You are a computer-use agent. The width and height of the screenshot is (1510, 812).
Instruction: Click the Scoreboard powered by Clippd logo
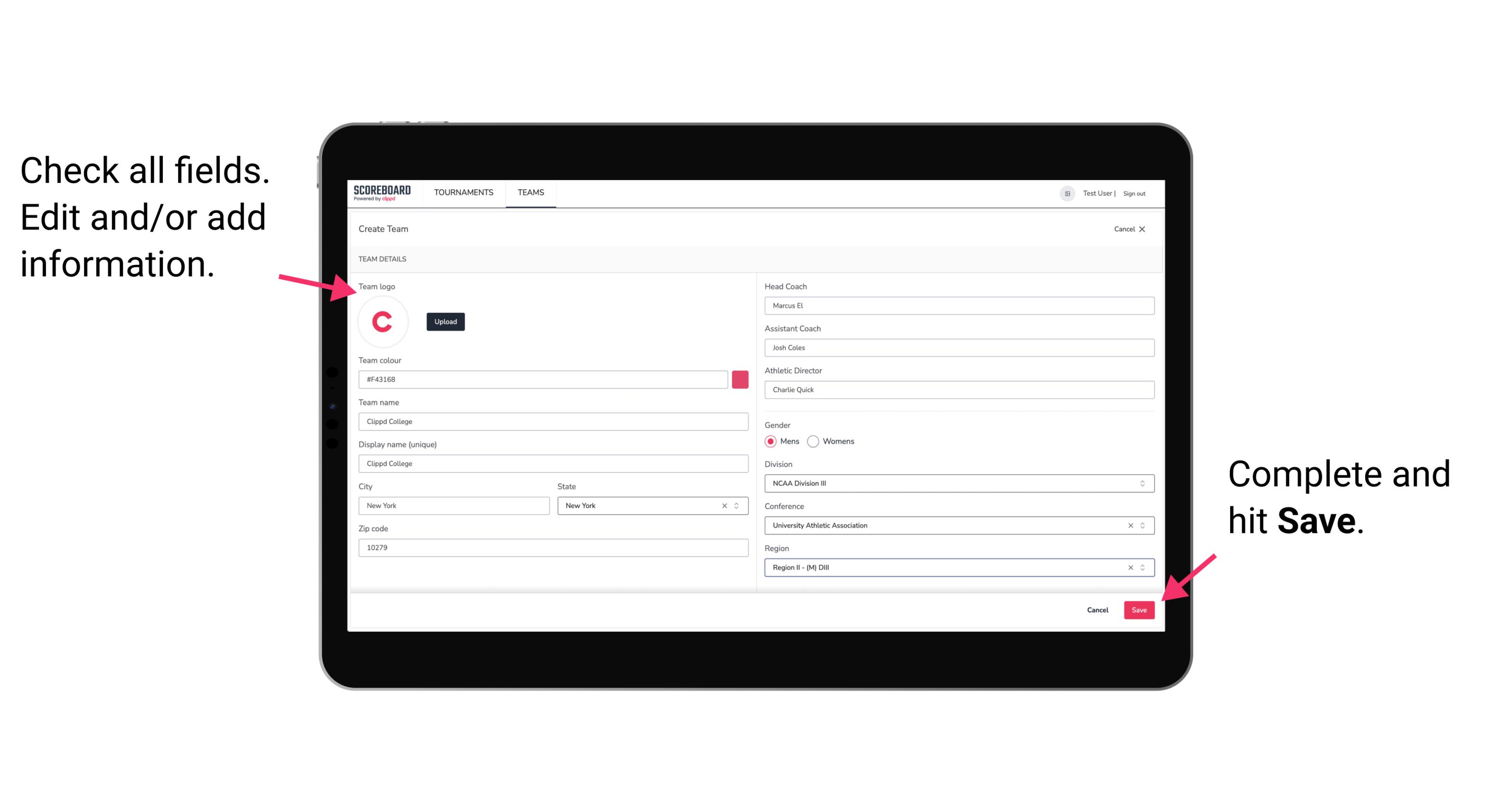(382, 193)
